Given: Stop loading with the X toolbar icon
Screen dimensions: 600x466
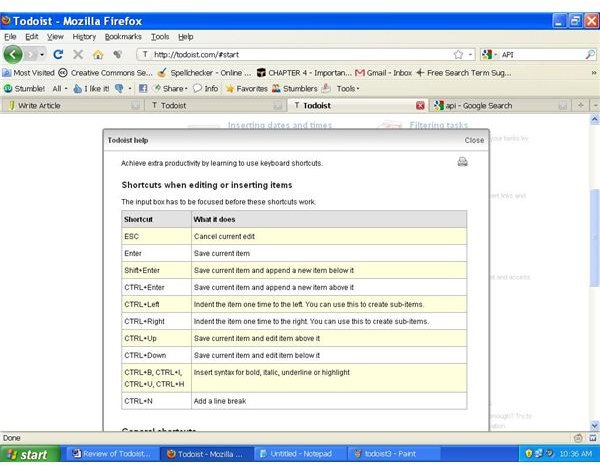Looking at the screenshot, I should (78, 54).
